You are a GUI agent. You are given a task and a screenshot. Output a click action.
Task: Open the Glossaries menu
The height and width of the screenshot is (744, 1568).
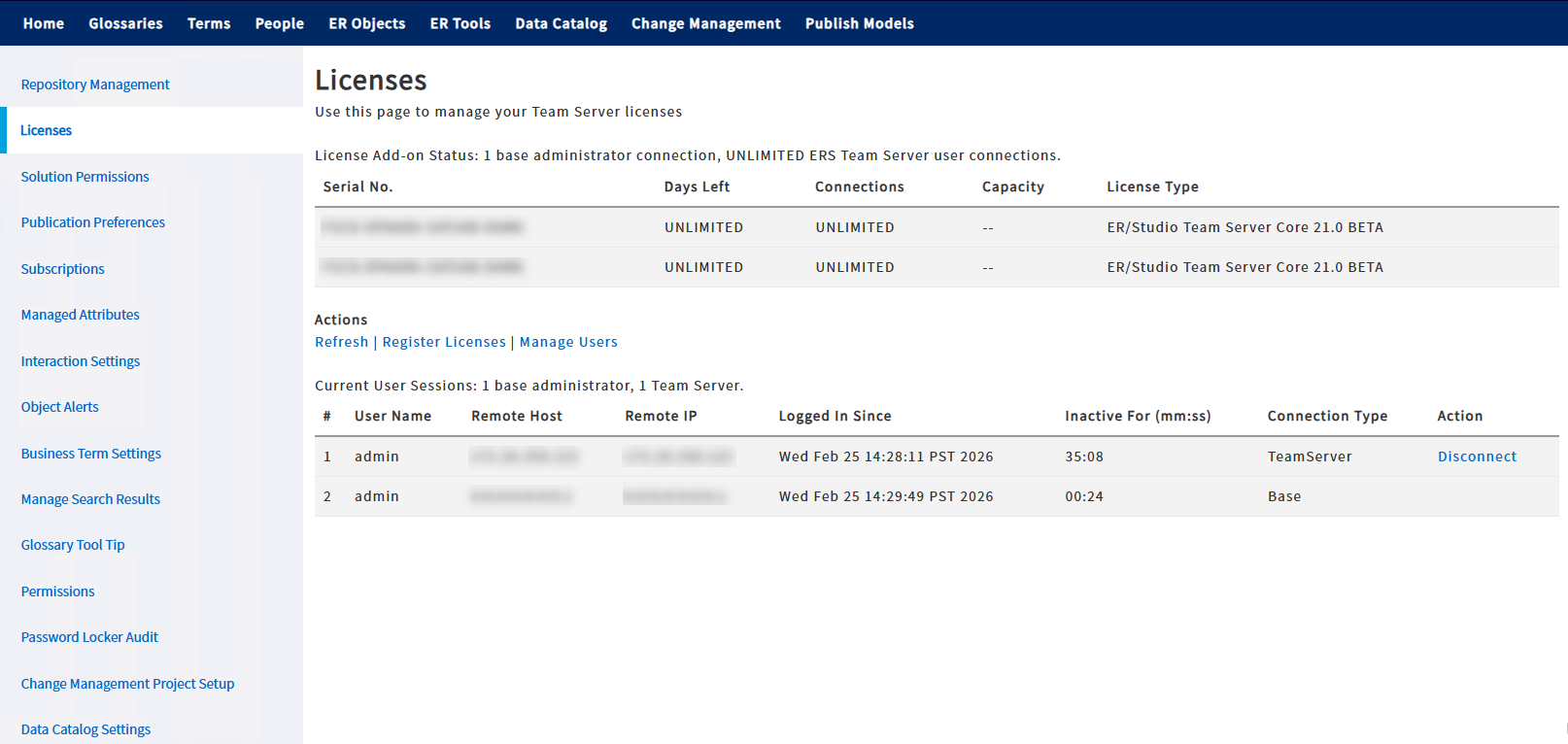[x=125, y=23]
